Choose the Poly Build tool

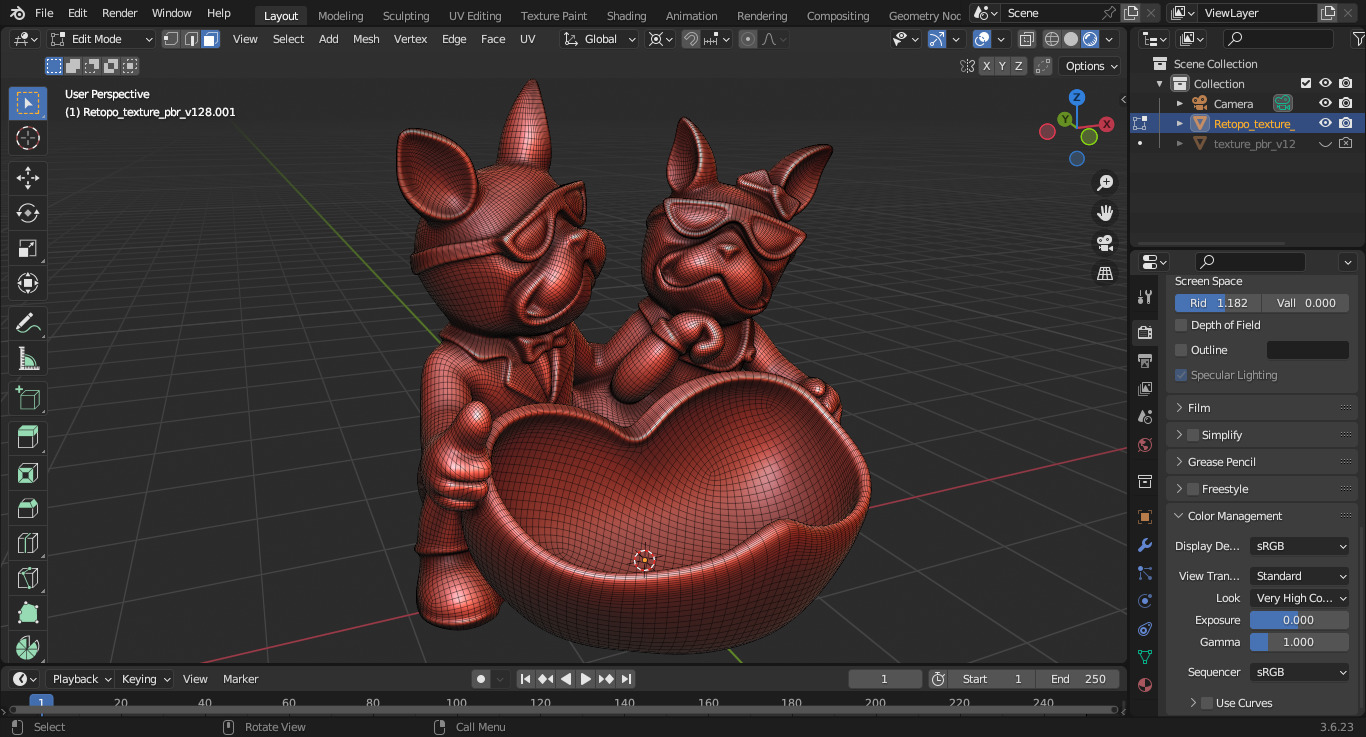(28, 613)
